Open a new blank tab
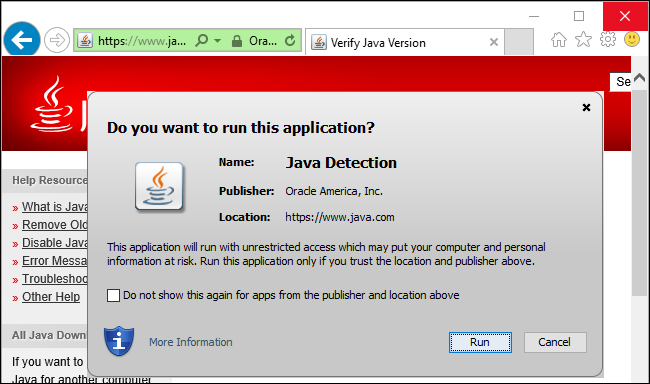Image resolution: width=650 pixels, height=384 pixels. 519,42
